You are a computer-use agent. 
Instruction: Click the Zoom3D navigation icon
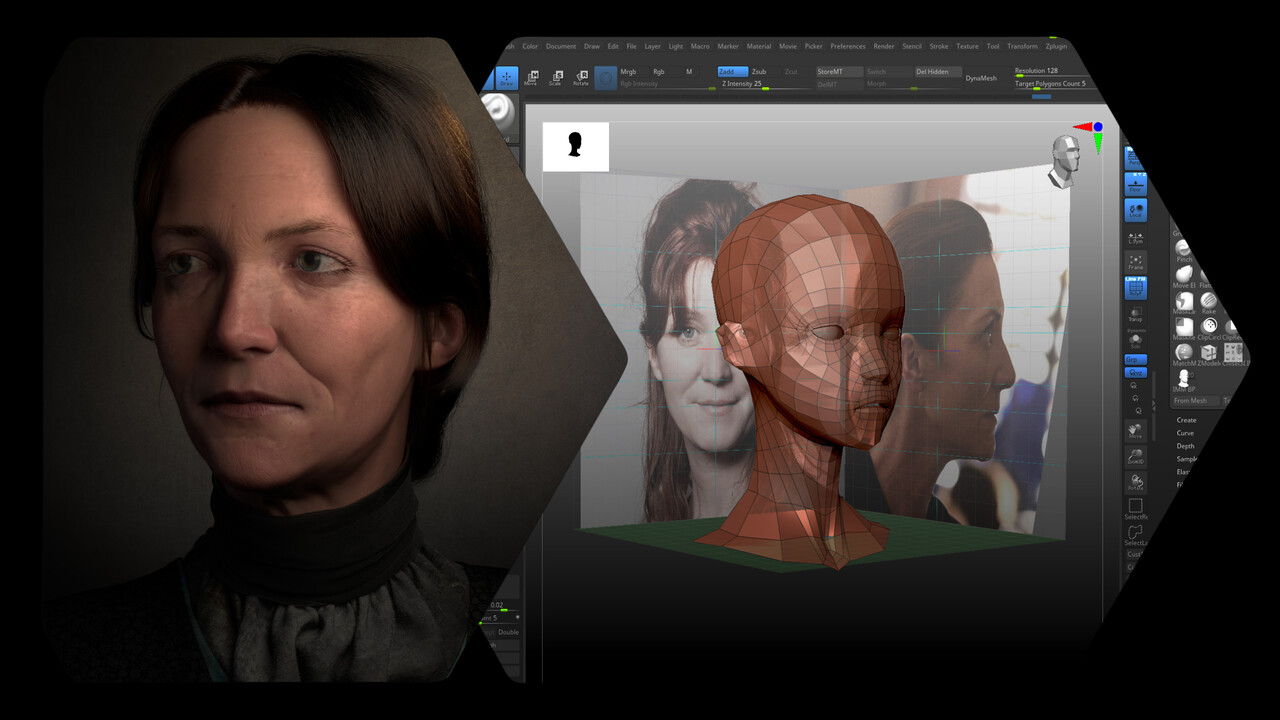(x=1135, y=456)
